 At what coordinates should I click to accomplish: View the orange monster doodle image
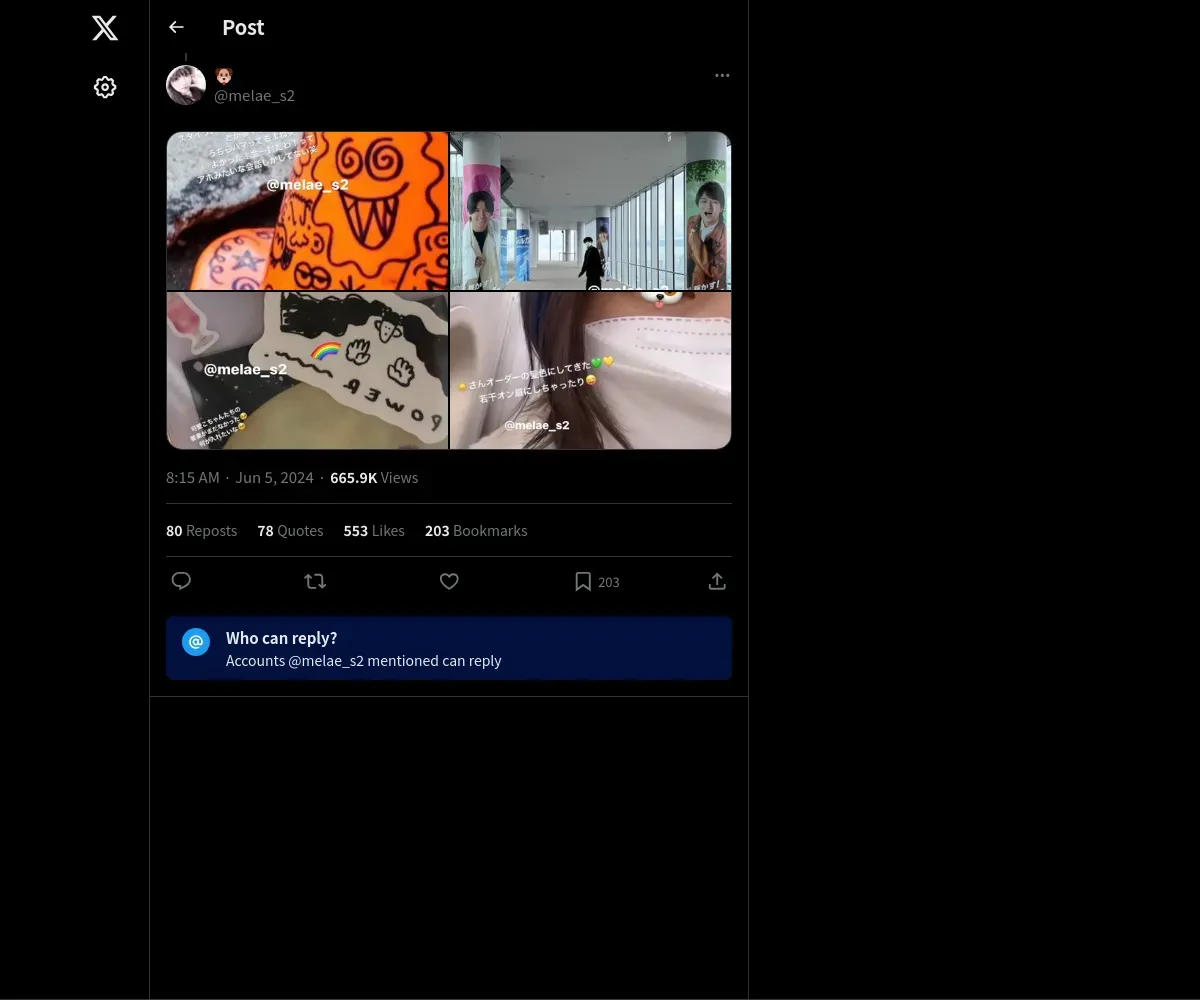tap(307, 211)
